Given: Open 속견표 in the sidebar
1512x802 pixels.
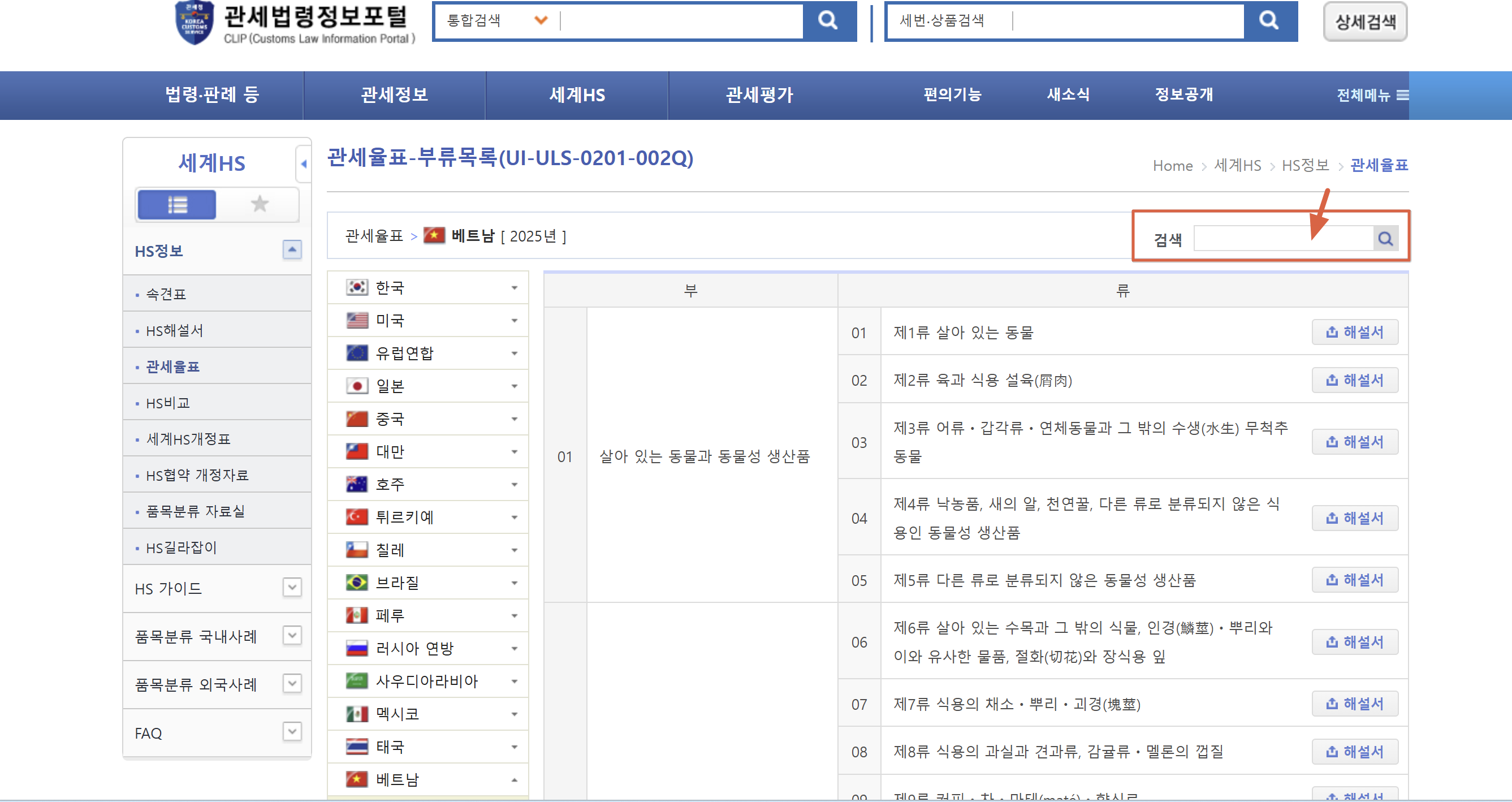Looking at the screenshot, I should click(x=166, y=294).
